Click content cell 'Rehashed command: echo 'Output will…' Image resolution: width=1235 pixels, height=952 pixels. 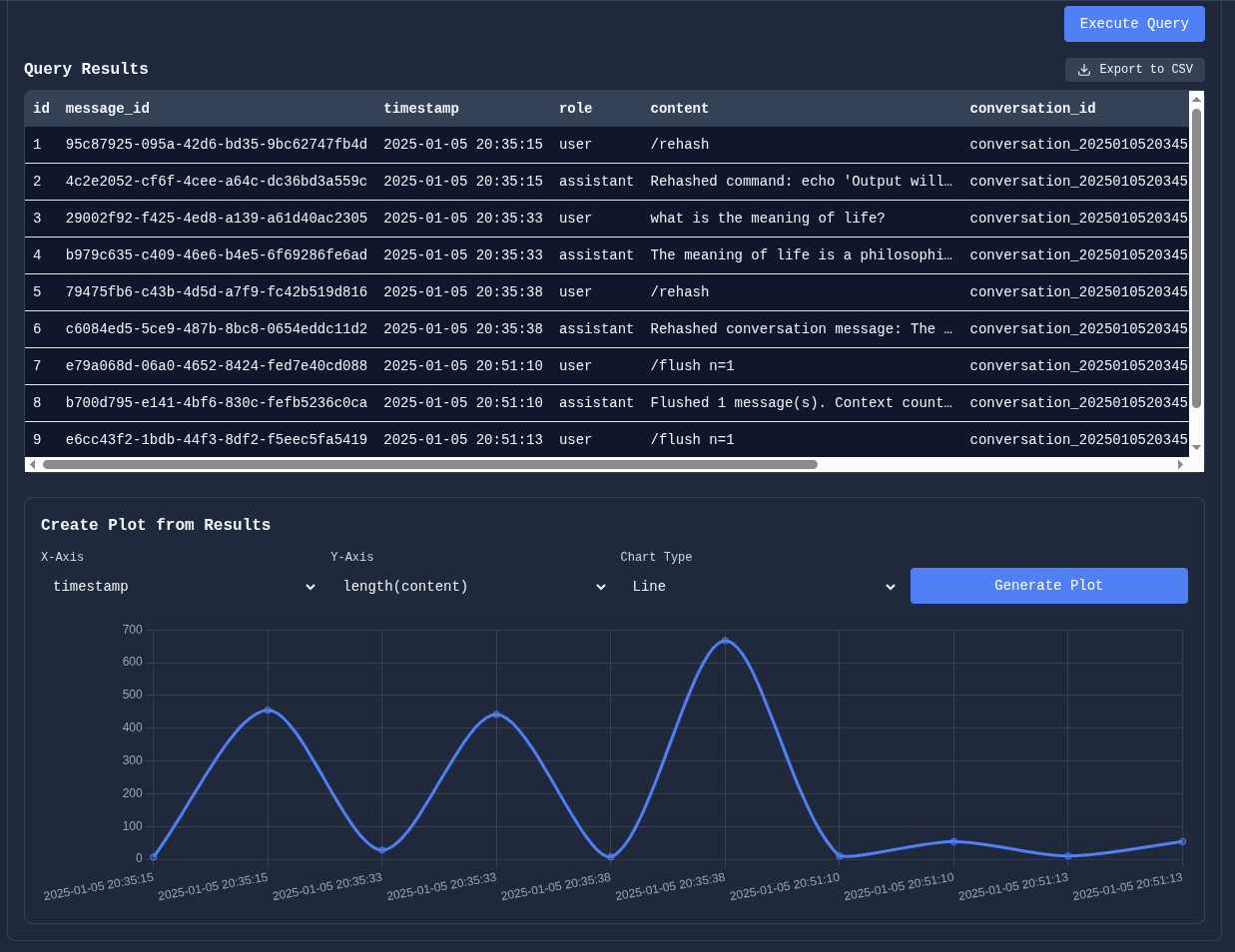802,182
